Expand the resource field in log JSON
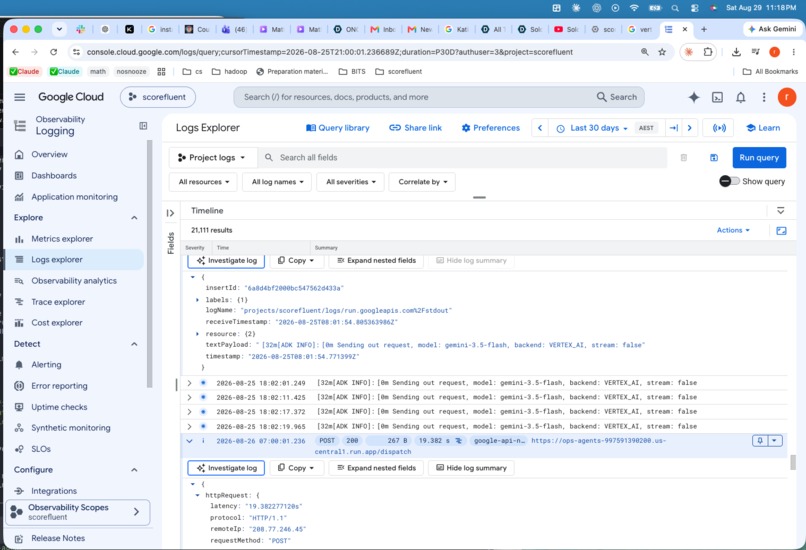The image size is (806, 550). pos(197,334)
